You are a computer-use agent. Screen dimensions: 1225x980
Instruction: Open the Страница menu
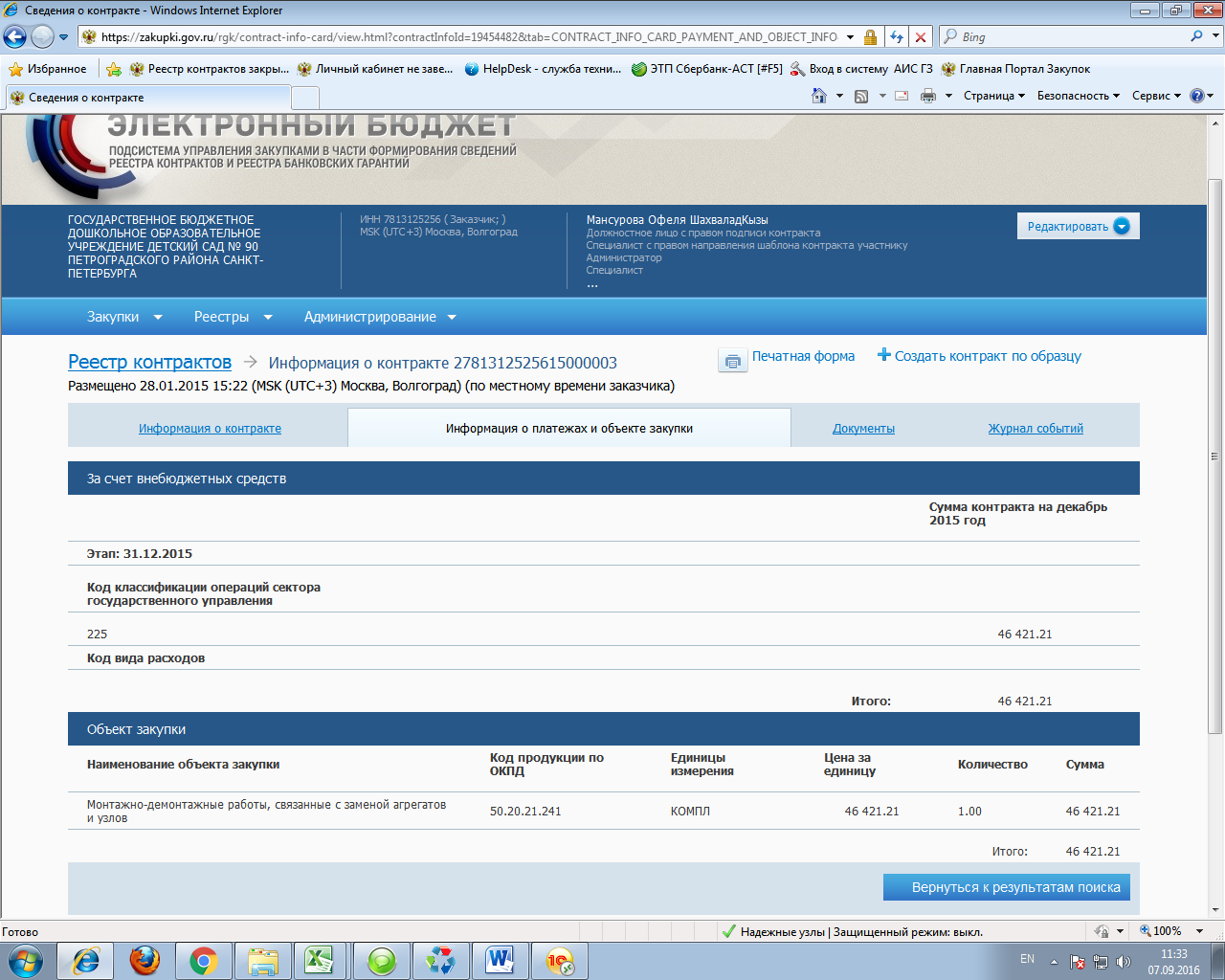[x=993, y=96]
